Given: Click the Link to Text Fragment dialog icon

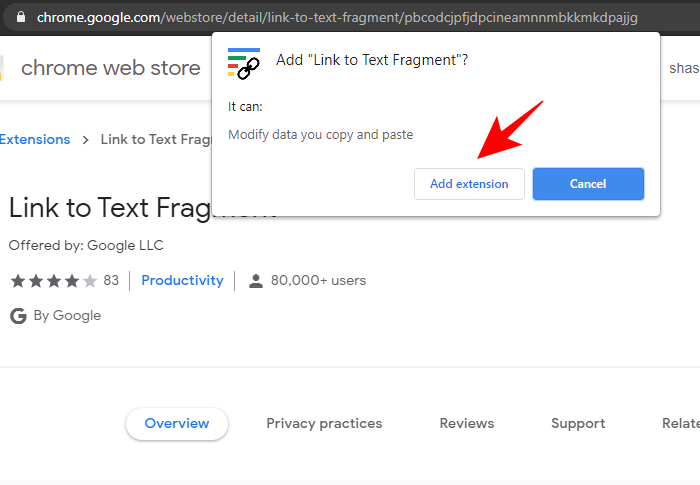Looking at the screenshot, I should [244, 63].
